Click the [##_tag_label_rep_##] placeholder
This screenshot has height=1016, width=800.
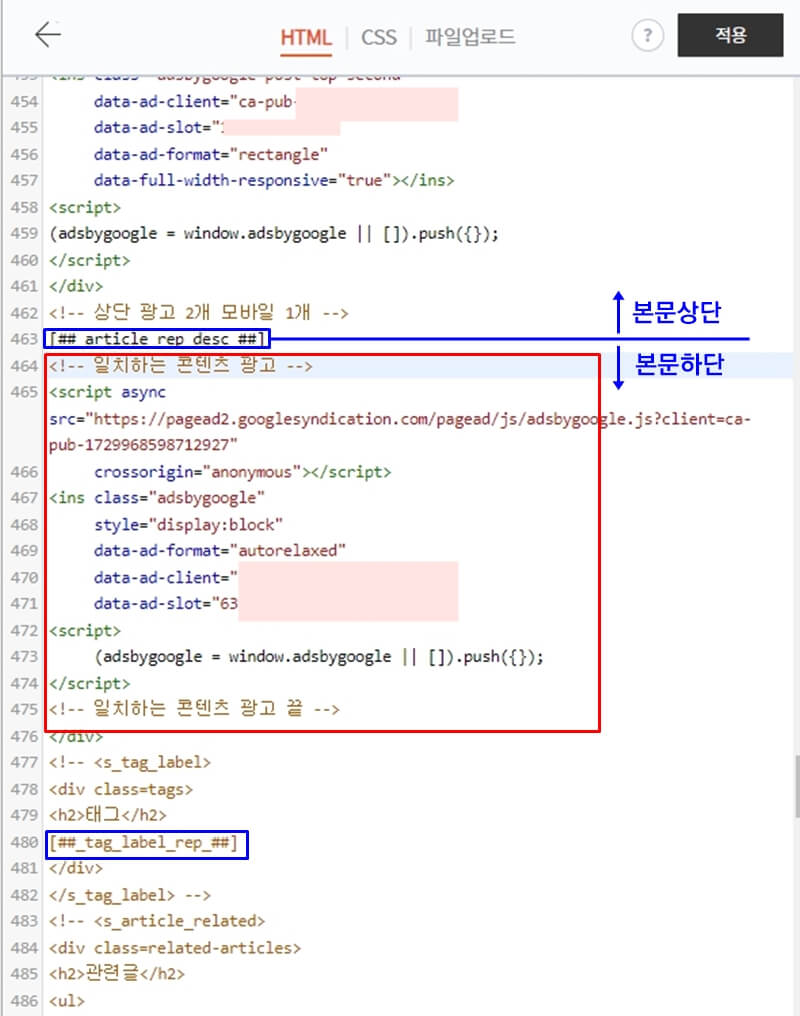click(144, 843)
